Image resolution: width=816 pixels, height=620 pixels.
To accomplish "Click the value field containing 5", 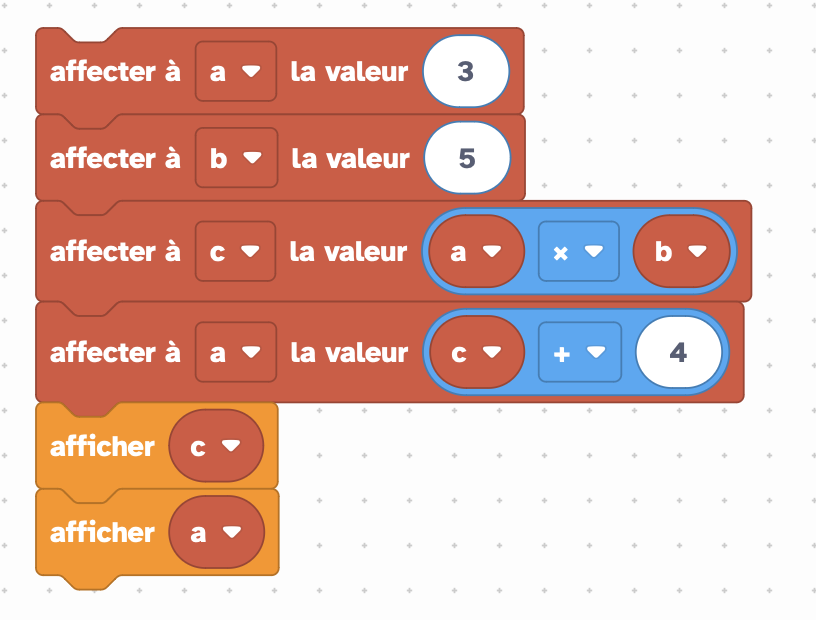I will 467,158.
